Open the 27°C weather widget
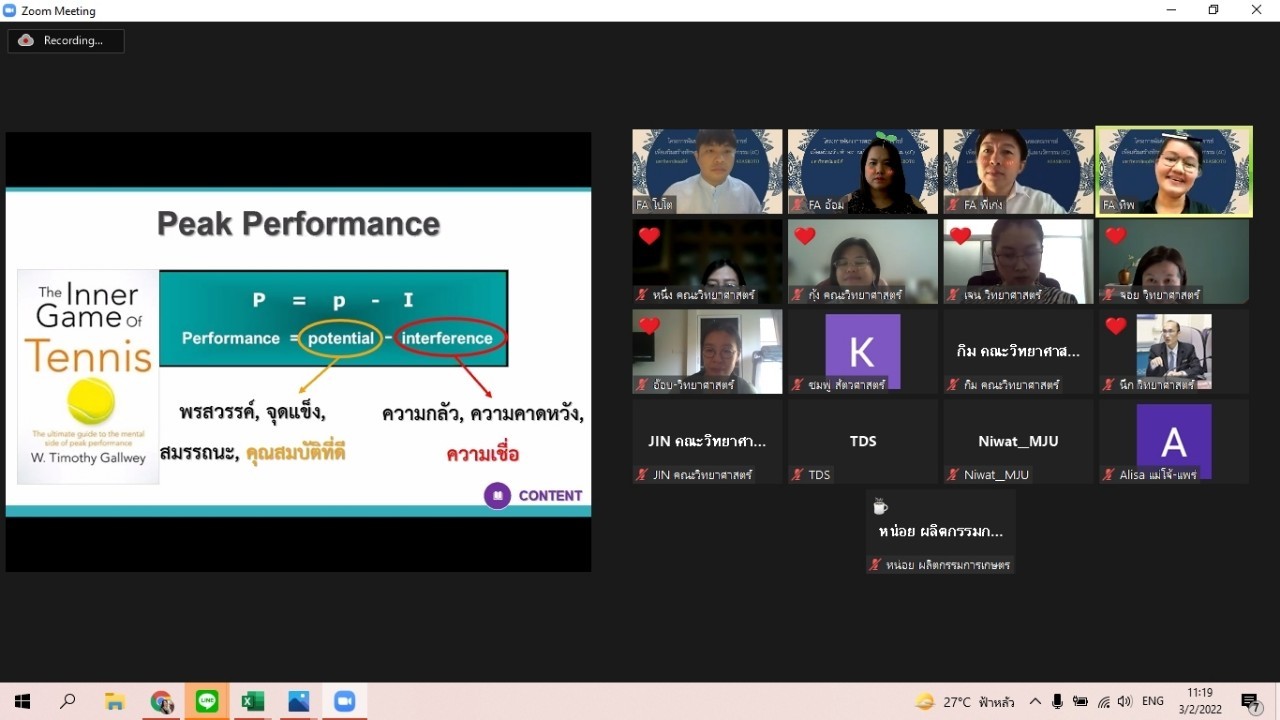This screenshot has height=720, width=1280. [964, 701]
